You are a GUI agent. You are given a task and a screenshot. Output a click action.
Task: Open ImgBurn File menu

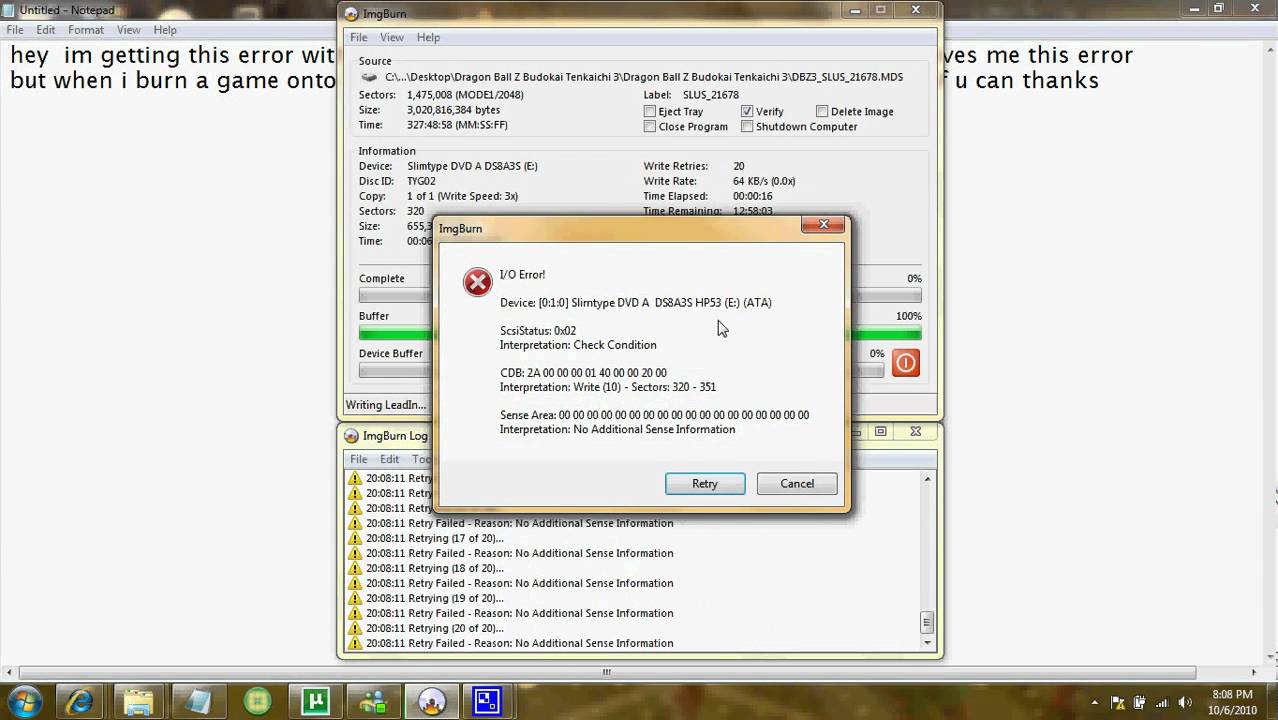(x=358, y=37)
